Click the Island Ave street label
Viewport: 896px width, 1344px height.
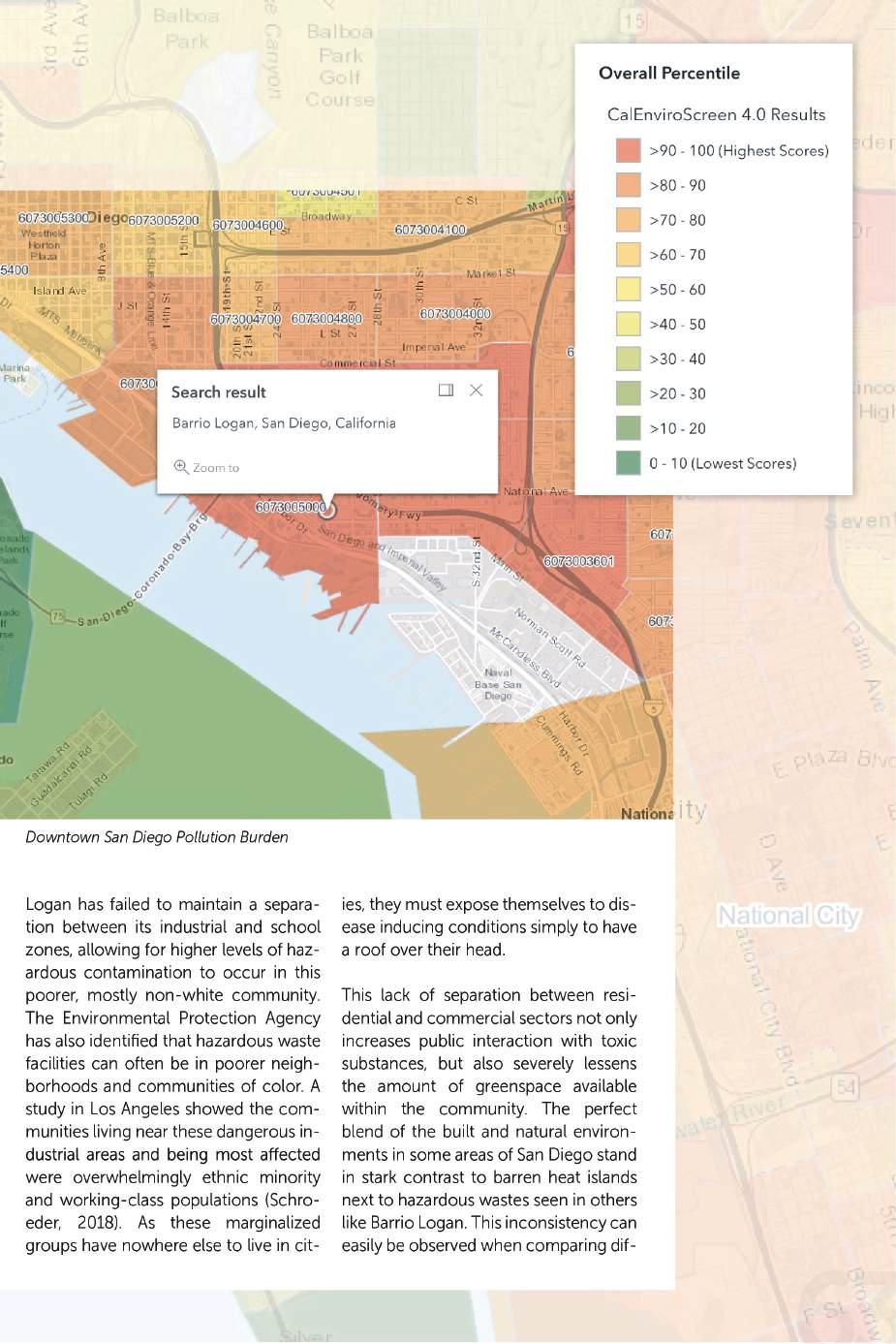tap(59, 291)
